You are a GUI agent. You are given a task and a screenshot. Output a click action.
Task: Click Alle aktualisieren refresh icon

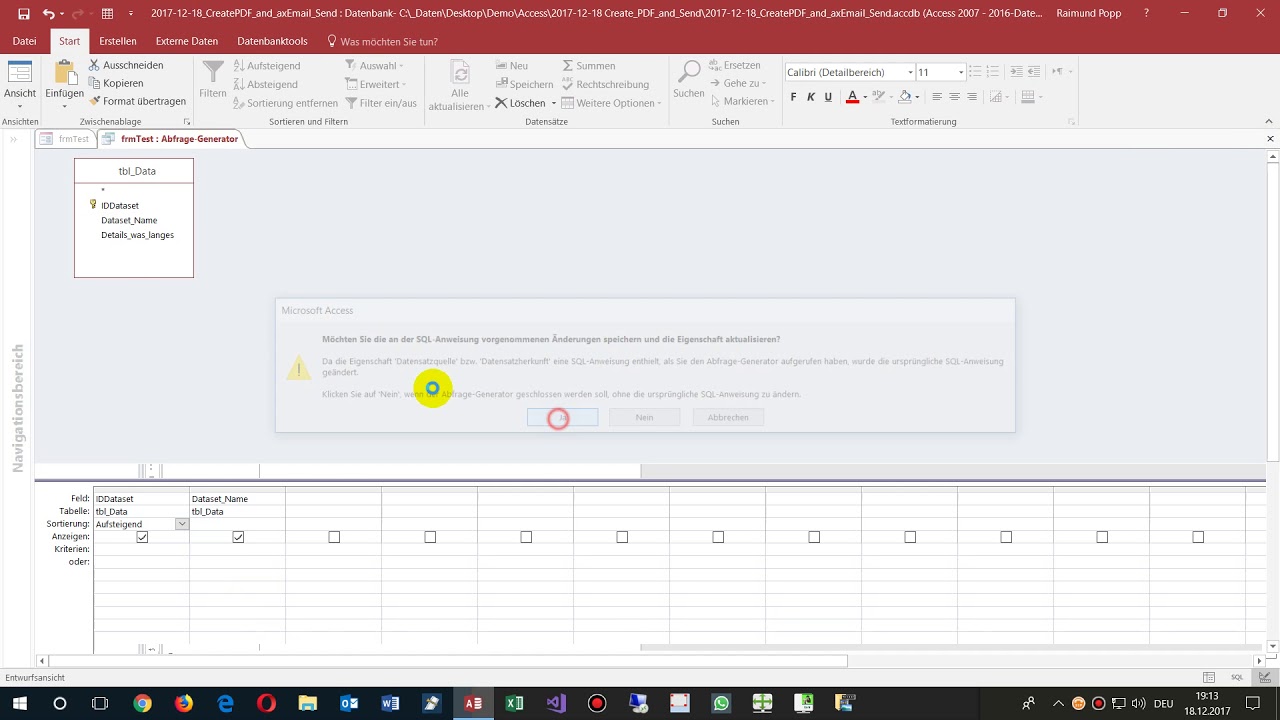tap(460, 74)
